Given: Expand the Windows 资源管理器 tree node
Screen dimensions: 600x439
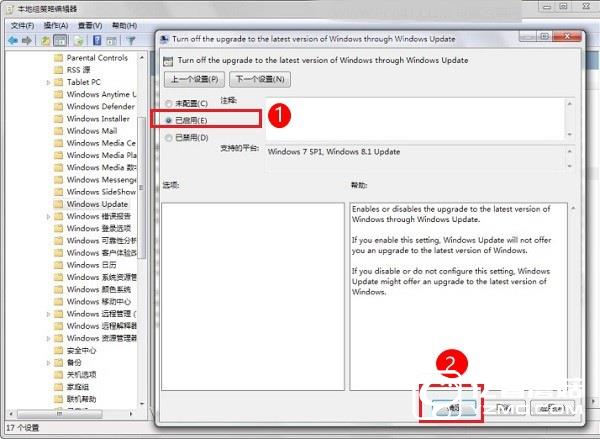Looking at the screenshot, I should point(48,338).
